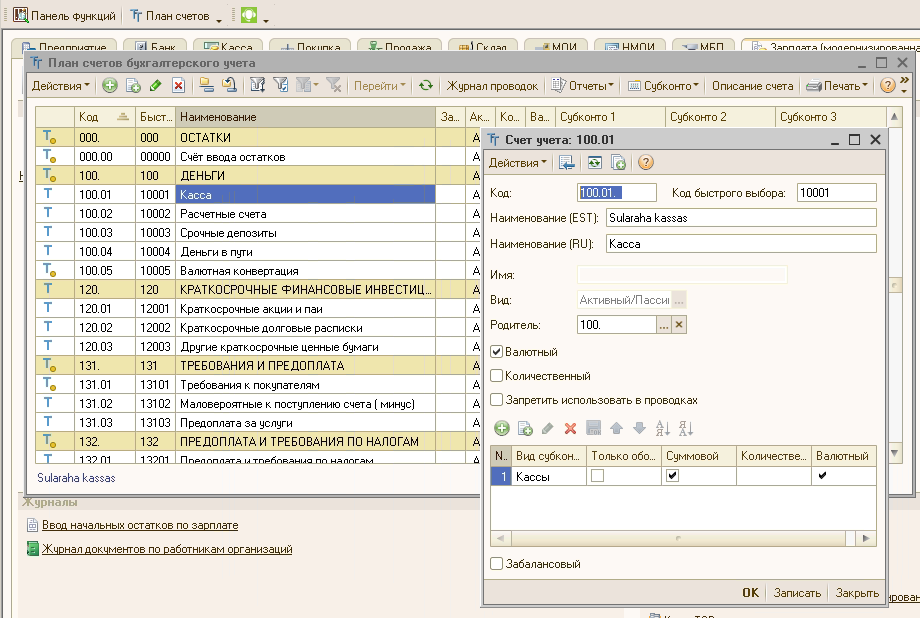Image resolution: width=920 pixels, height=618 pixels.
Task: Uncheck the Валютный checkbox
Action: (x=497, y=352)
